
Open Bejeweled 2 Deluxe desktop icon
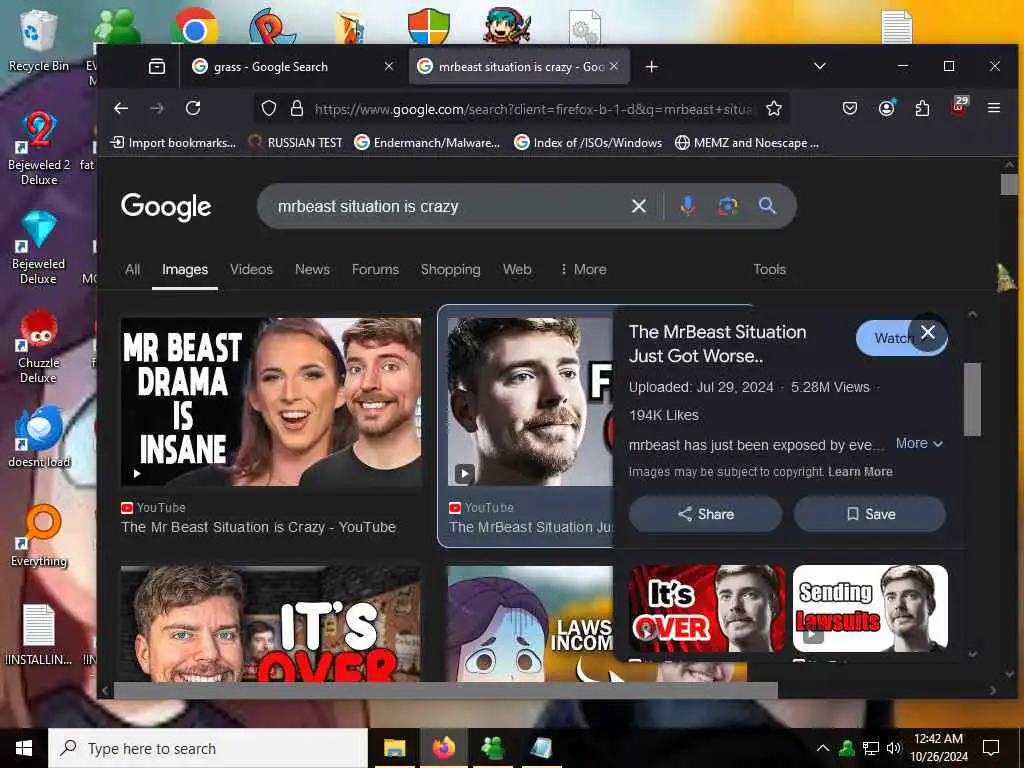(39, 148)
